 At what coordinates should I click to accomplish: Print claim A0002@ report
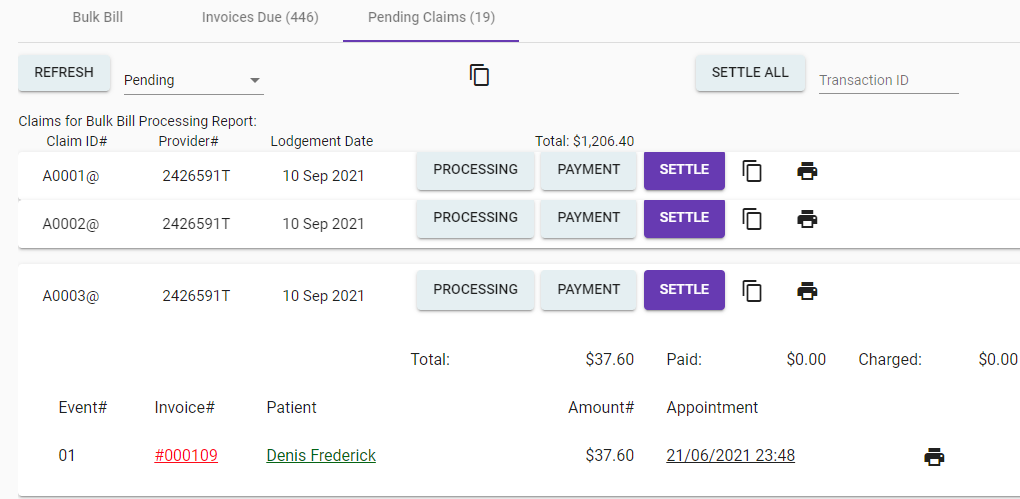pos(807,219)
